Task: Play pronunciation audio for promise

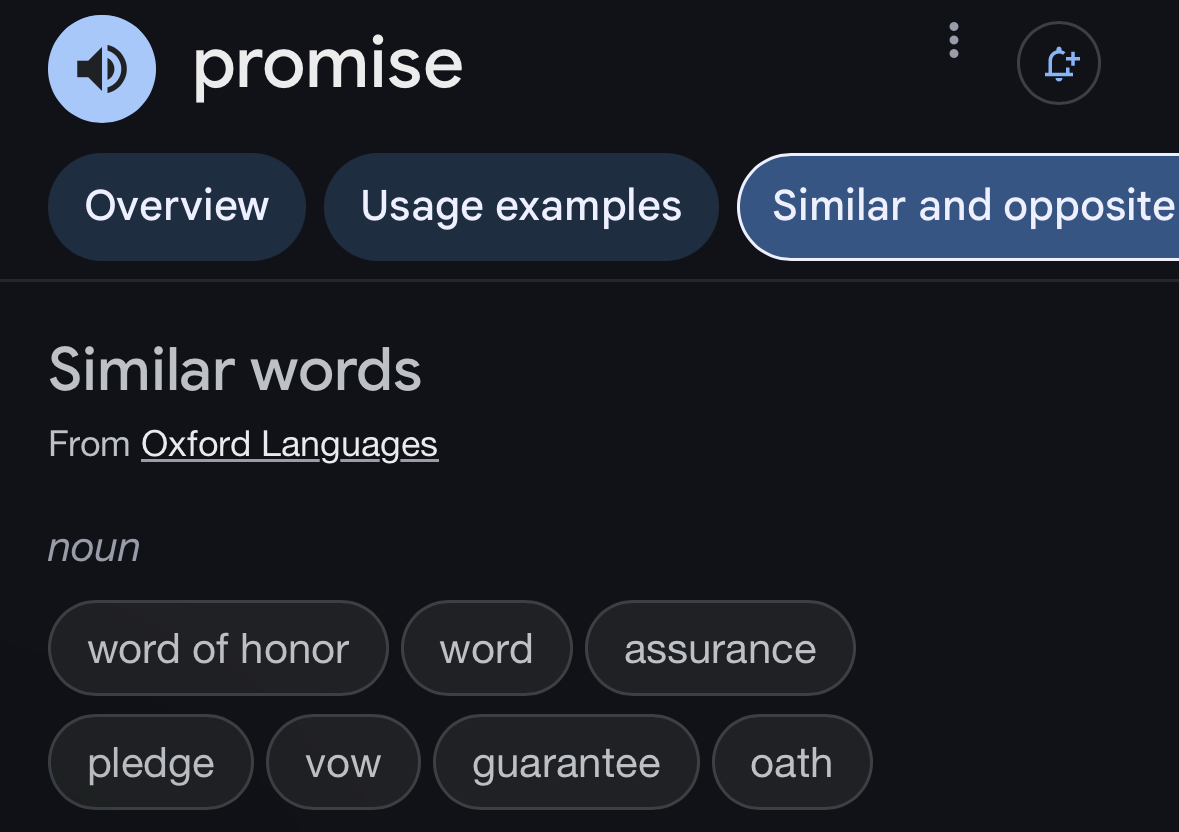Action: (x=102, y=68)
